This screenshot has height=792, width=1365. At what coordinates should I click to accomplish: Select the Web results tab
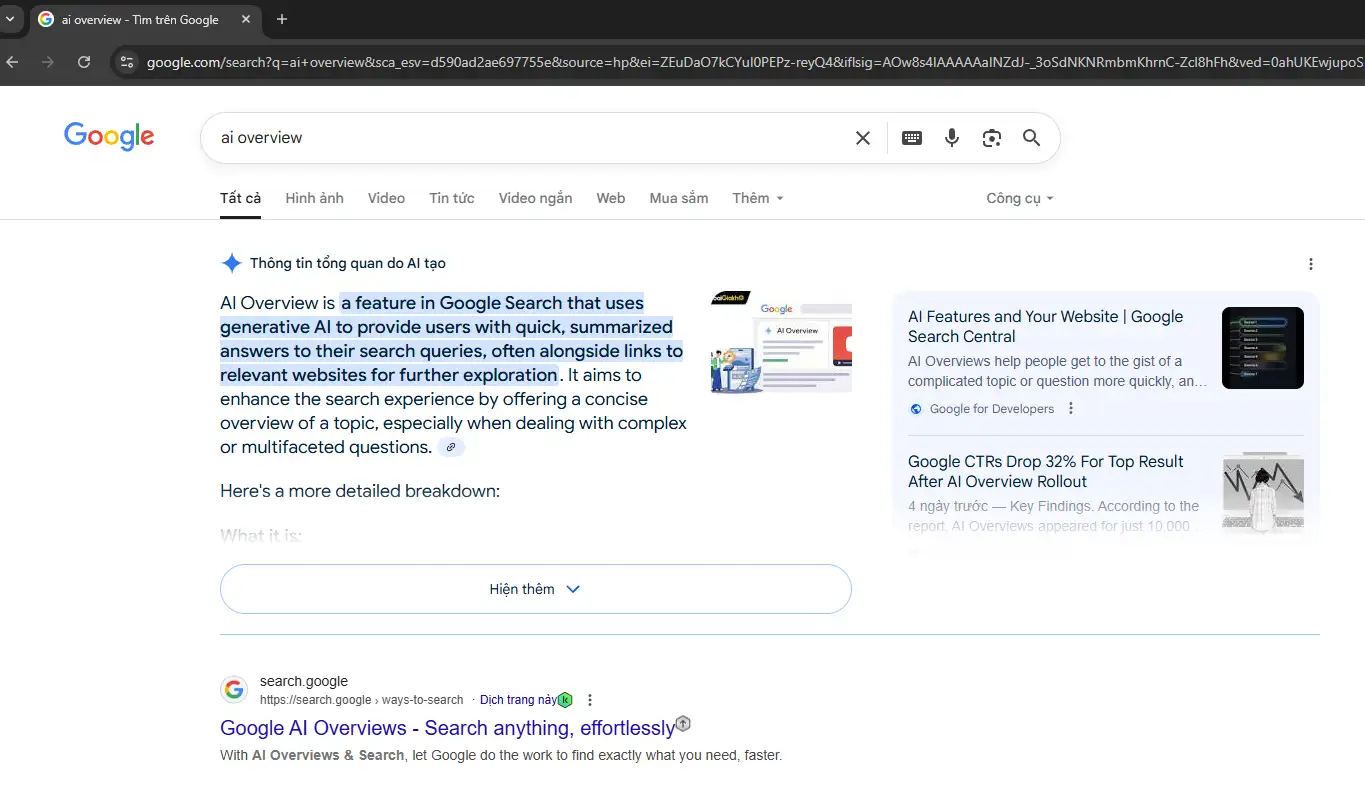coord(611,198)
